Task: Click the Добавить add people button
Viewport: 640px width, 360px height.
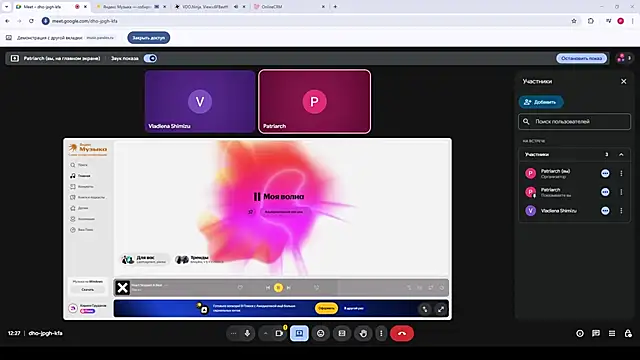Action: (541, 102)
